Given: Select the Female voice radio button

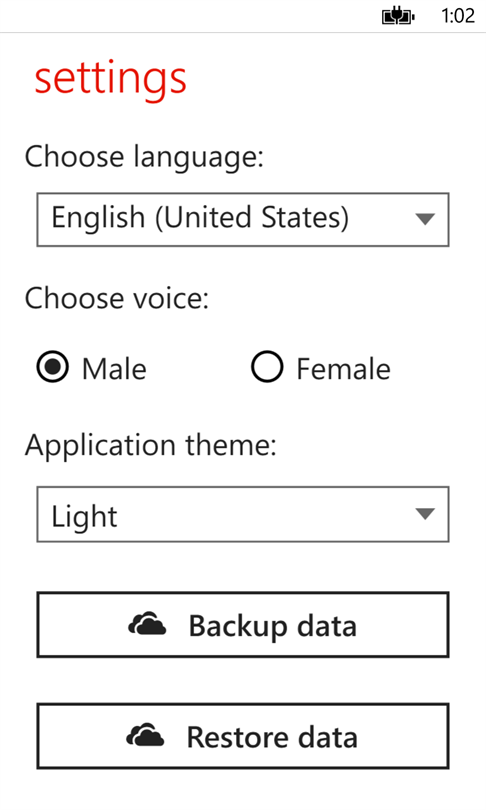Looking at the screenshot, I should [x=267, y=367].
